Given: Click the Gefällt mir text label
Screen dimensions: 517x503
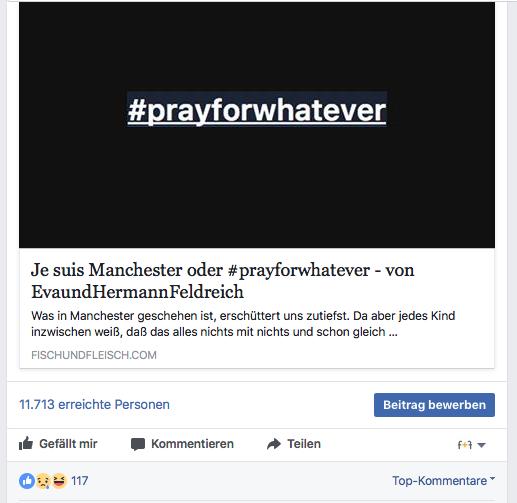Looking at the screenshot, I should tap(68, 444).
